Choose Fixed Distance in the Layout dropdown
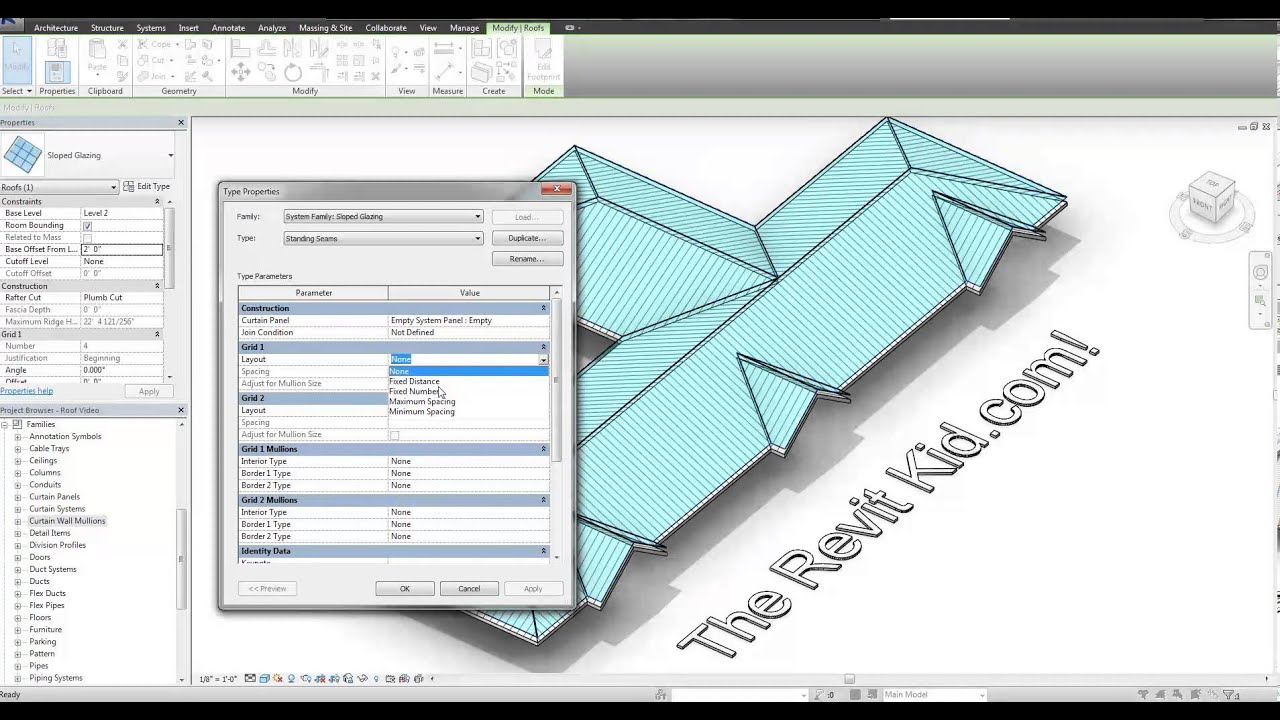The height and width of the screenshot is (720, 1280). click(x=414, y=381)
